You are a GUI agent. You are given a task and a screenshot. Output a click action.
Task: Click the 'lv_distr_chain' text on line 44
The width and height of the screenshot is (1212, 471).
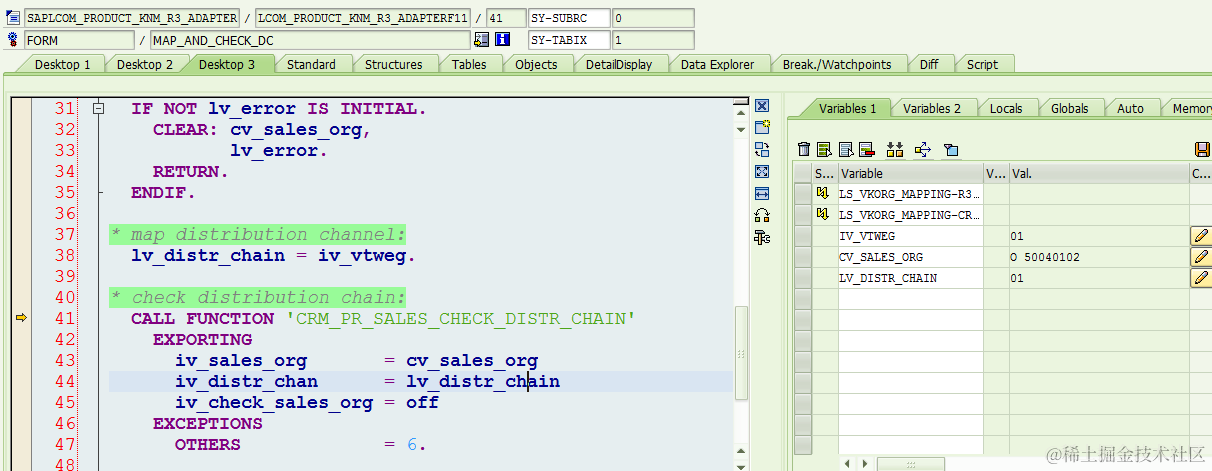tap(483, 381)
